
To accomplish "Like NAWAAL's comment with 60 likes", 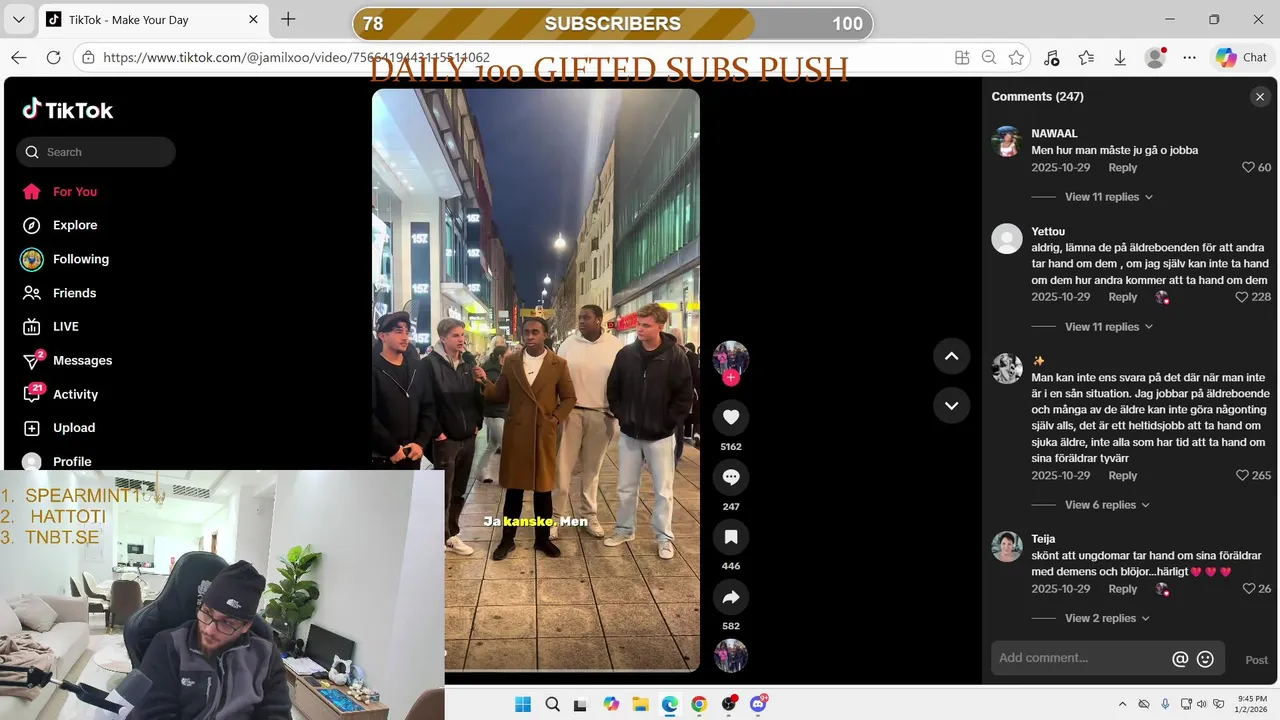I will tap(1248, 168).
